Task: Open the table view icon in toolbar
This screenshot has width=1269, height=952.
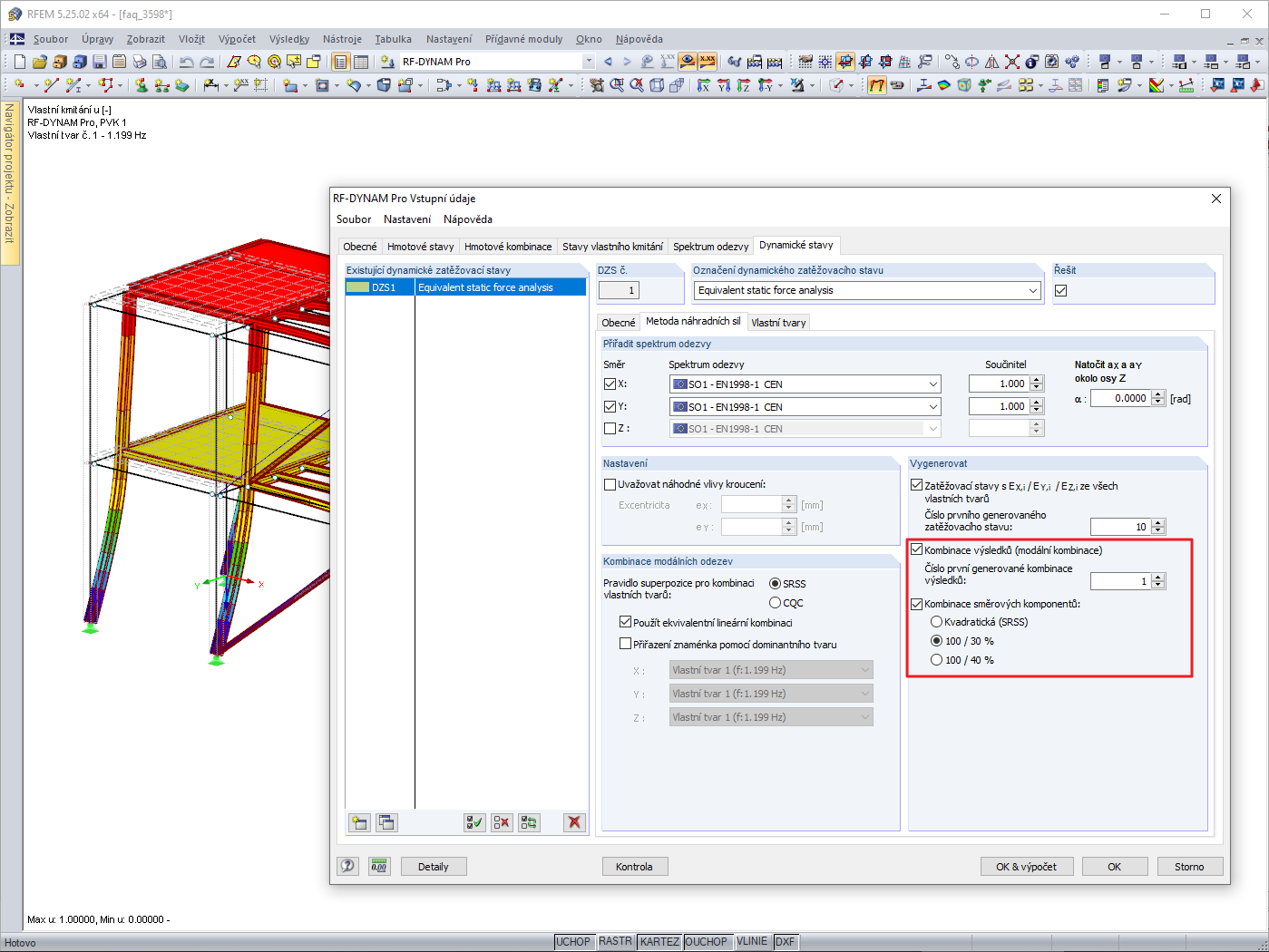Action: coord(361,62)
